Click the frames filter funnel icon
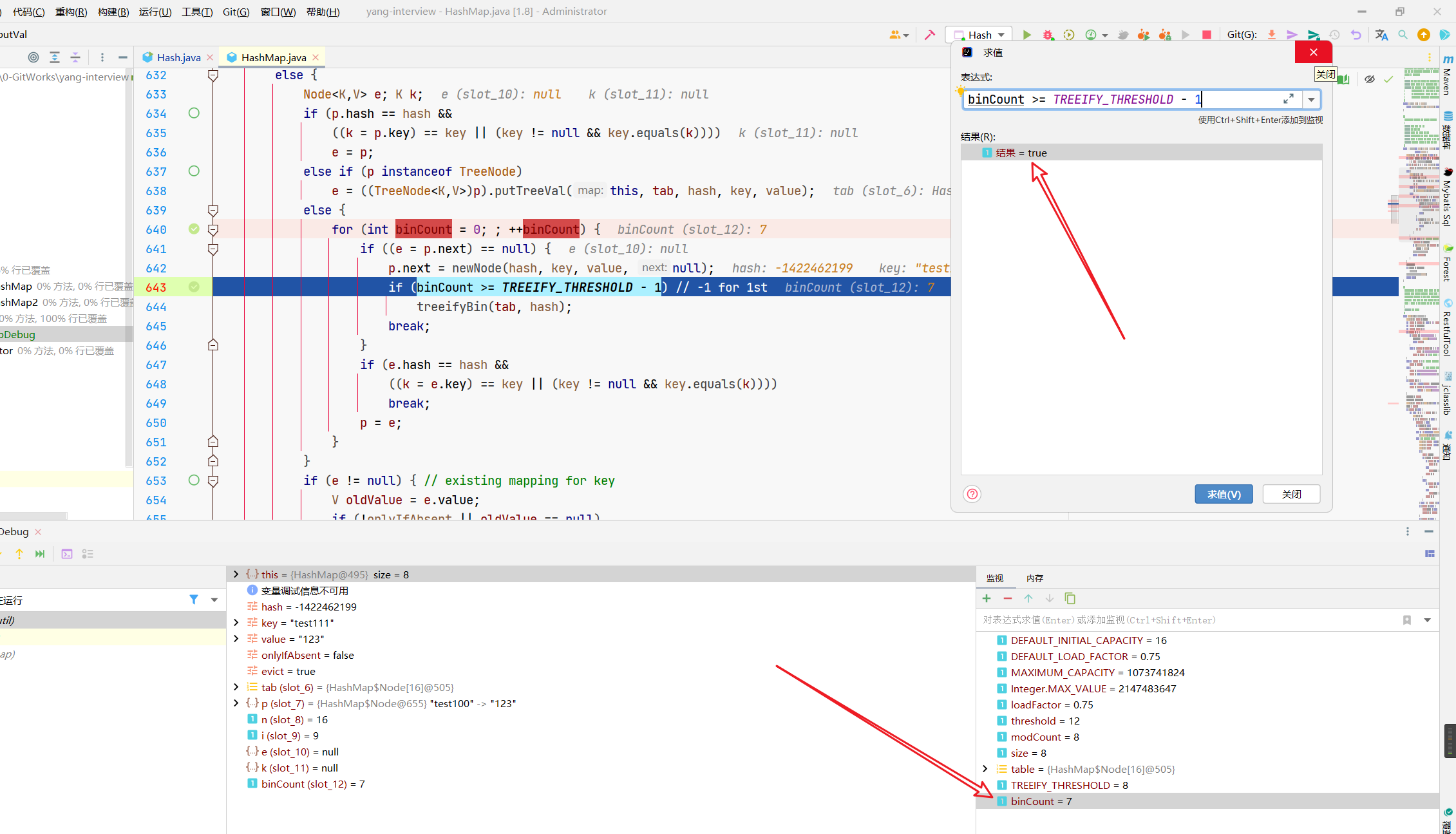 point(194,600)
